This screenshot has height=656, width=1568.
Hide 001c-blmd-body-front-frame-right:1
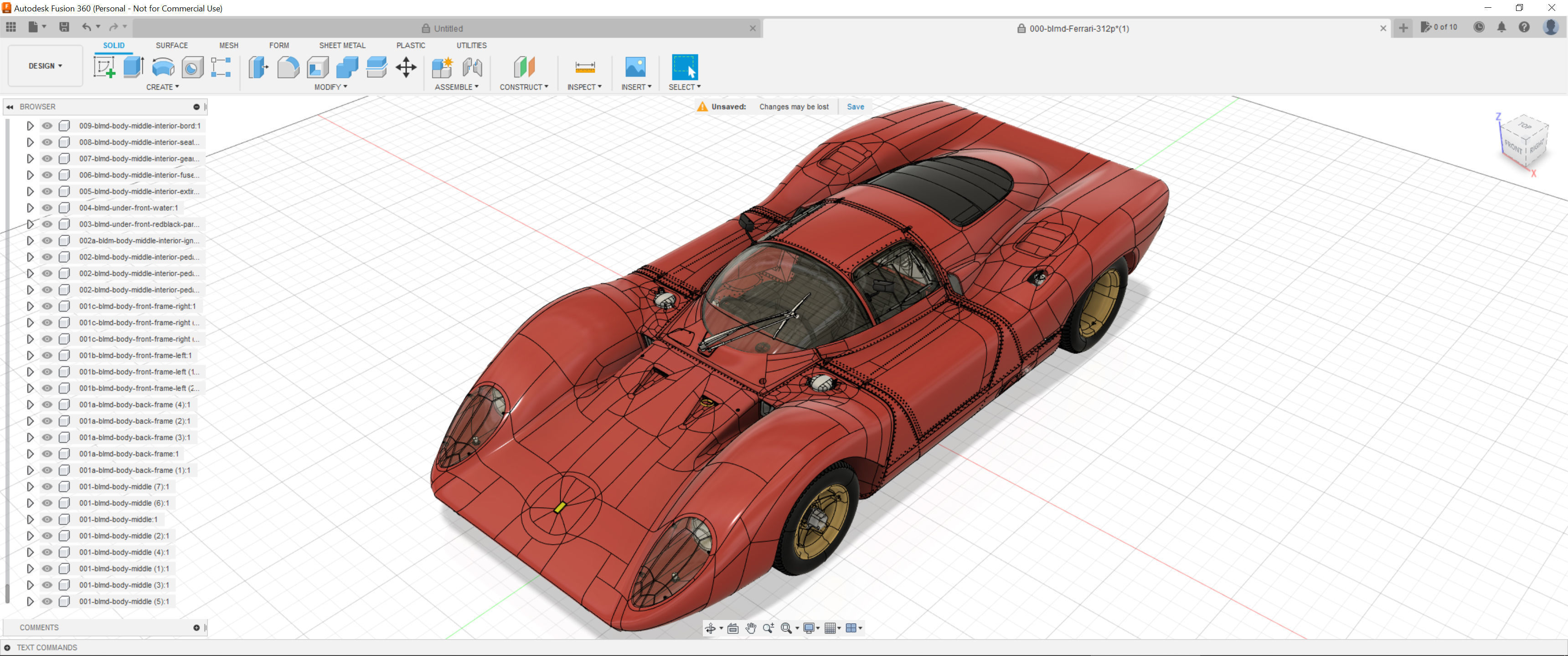tap(47, 306)
